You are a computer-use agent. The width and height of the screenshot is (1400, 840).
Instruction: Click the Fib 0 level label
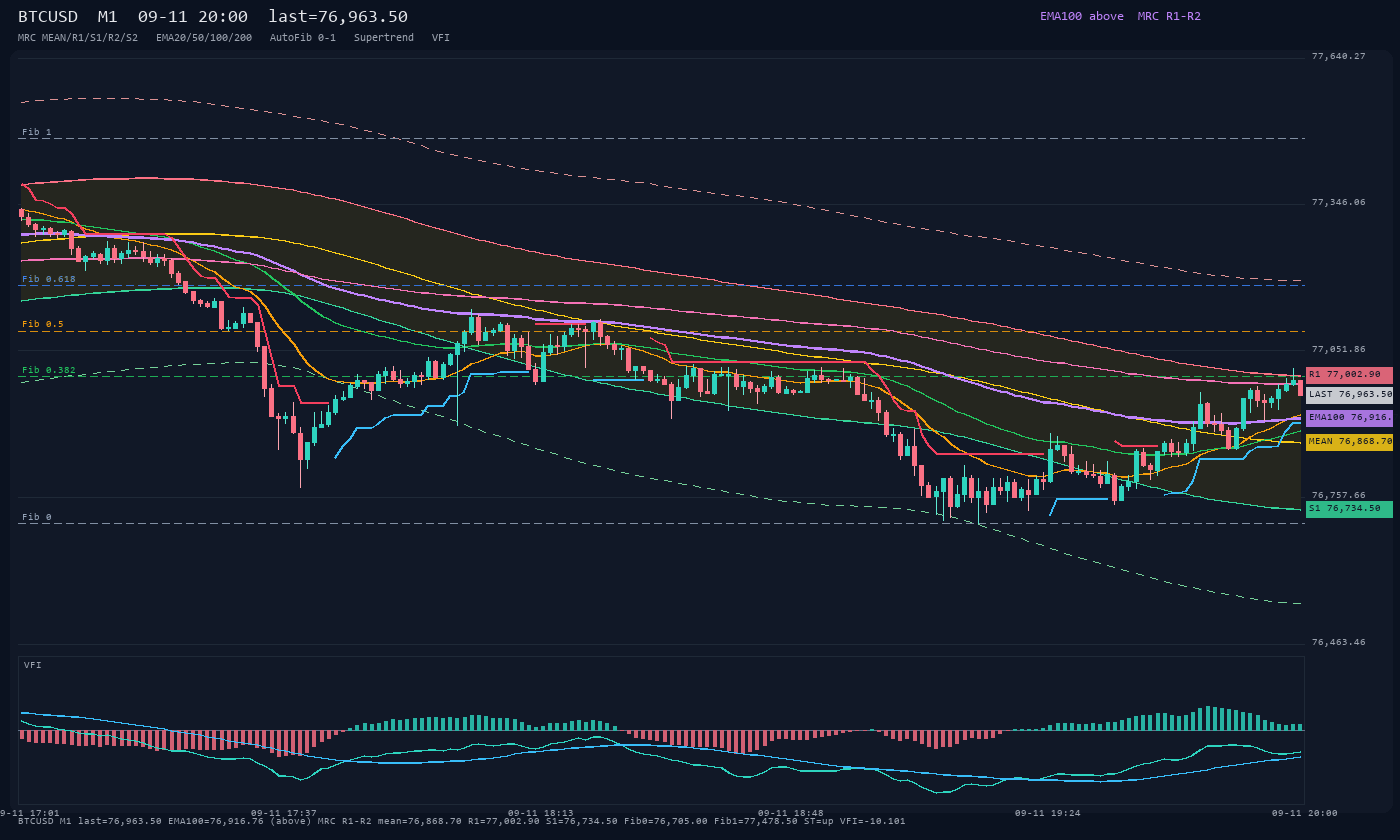[x=37, y=517]
